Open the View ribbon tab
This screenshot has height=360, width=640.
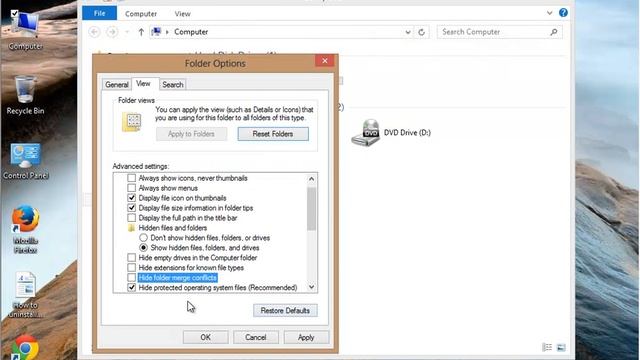182,13
